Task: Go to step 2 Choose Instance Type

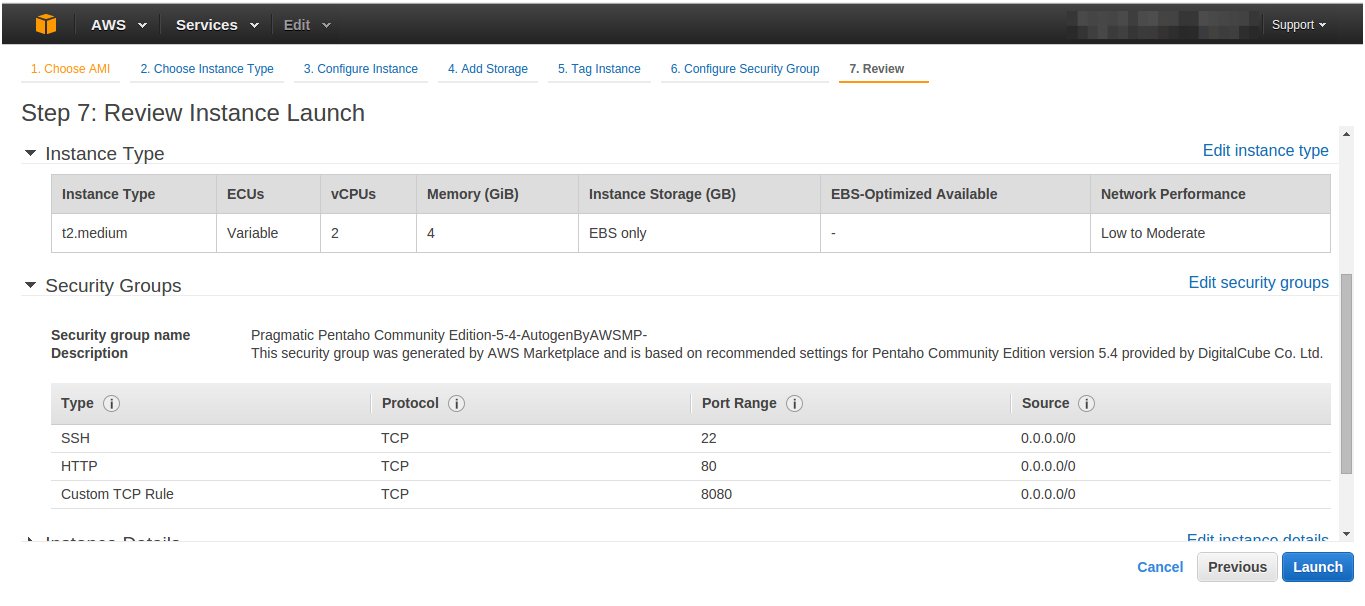Action: [x=207, y=69]
